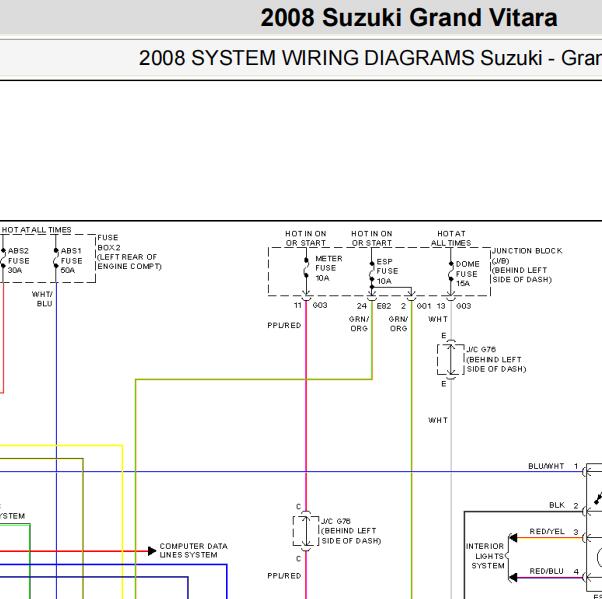Click the GRN/ORG label beside pin 2 wire
This screenshot has width=602, height=599.
point(398,324)
